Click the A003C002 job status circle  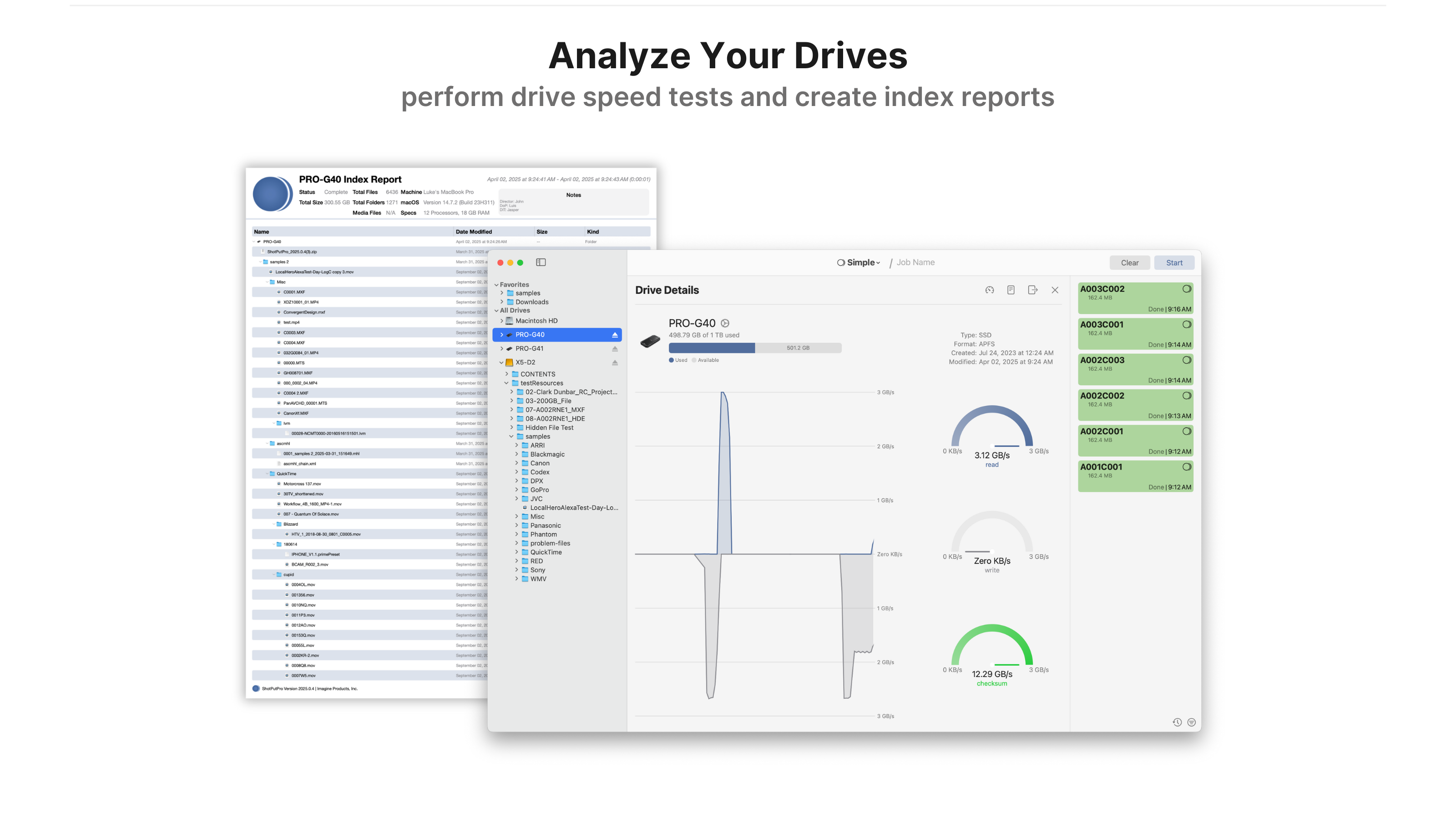1186,289
